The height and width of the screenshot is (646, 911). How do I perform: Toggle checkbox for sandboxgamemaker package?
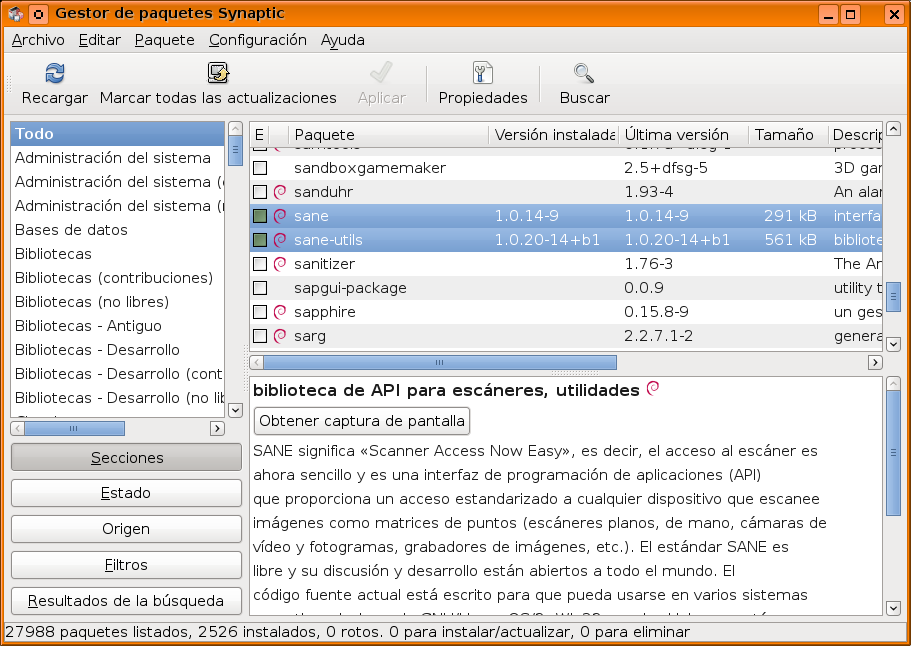(260, 168)
